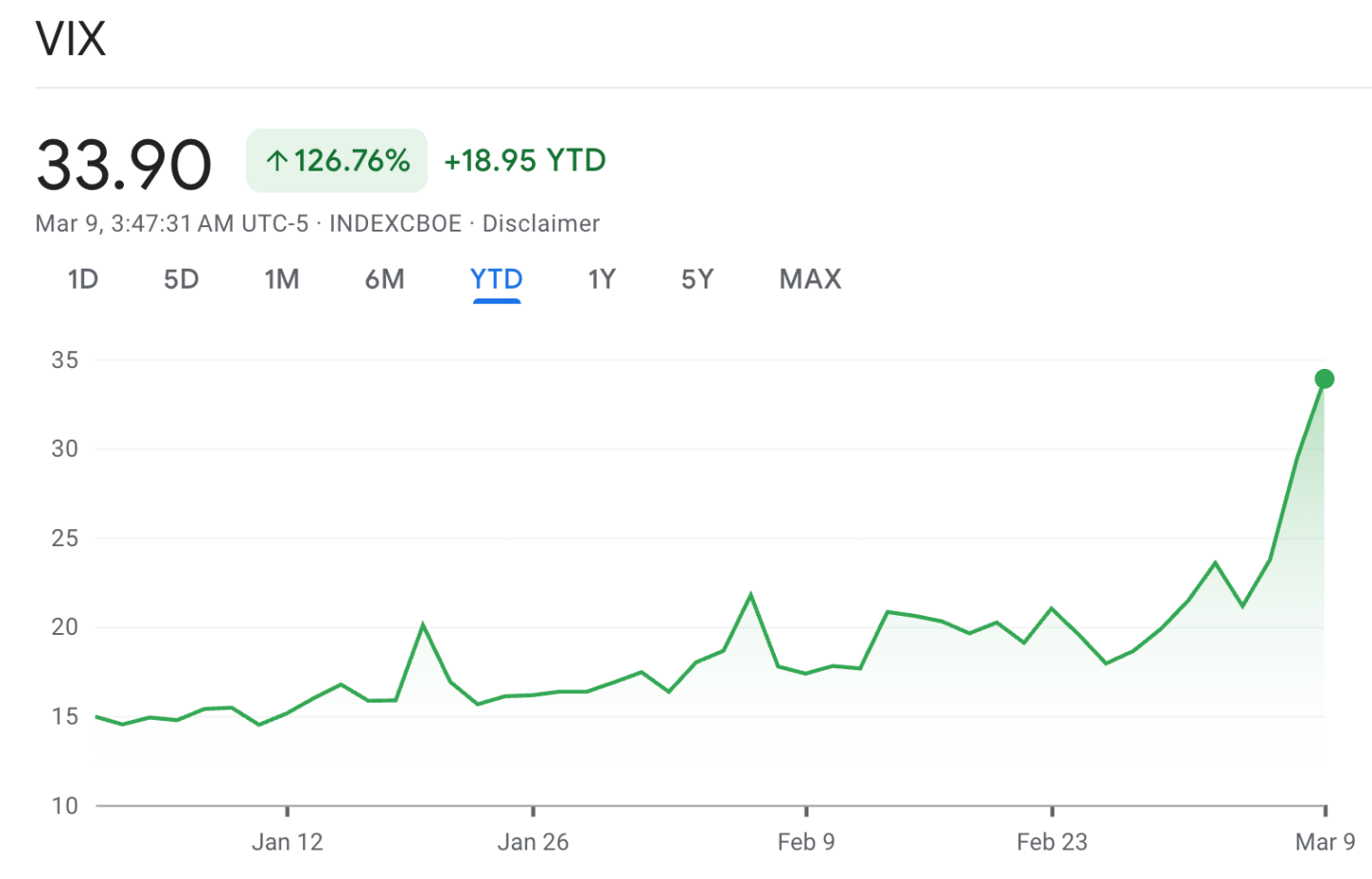Show the 1M chart view

(281, 279)
